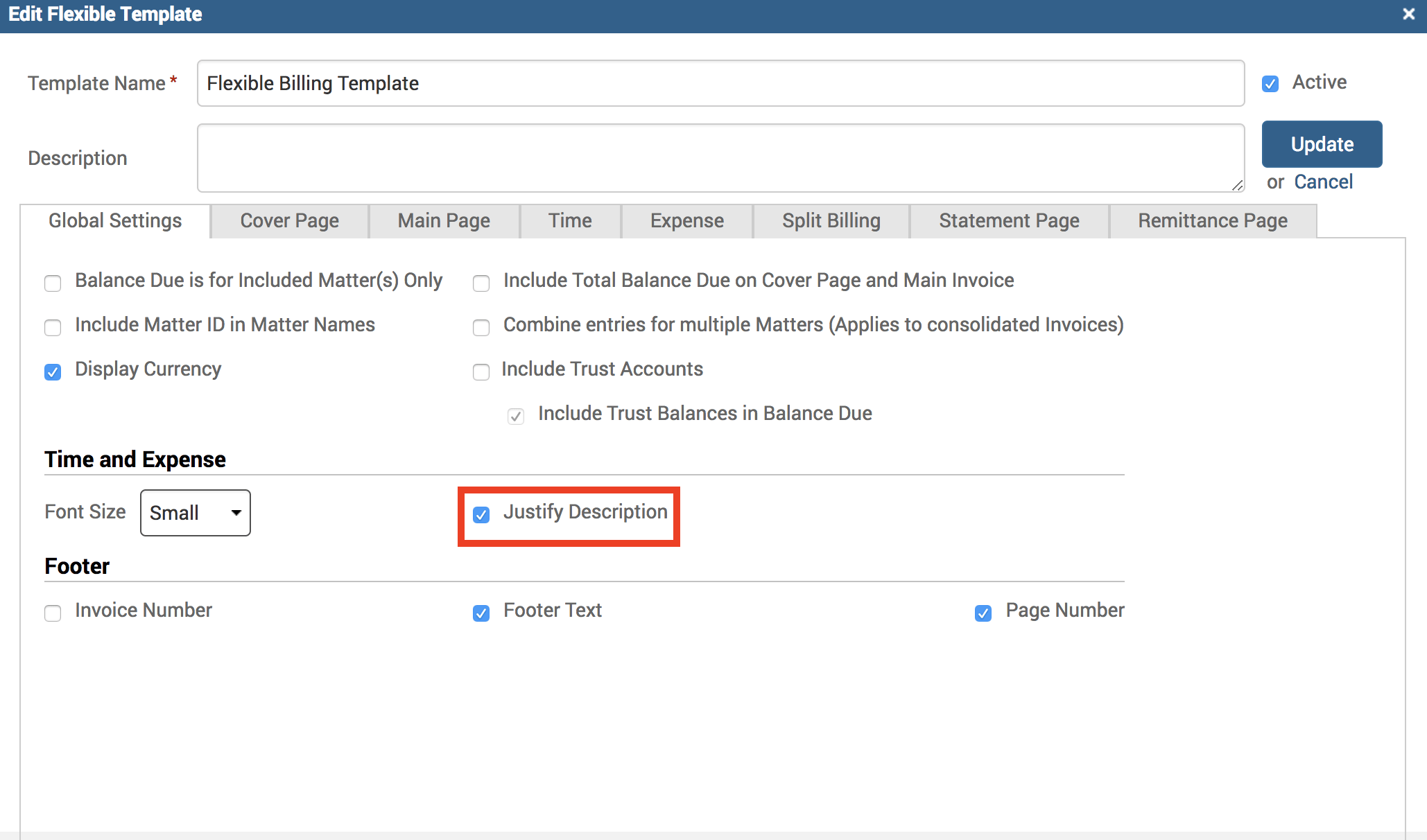Click the Update button
This screenshot has width=1427, height=840.
tap(1322, 144)
